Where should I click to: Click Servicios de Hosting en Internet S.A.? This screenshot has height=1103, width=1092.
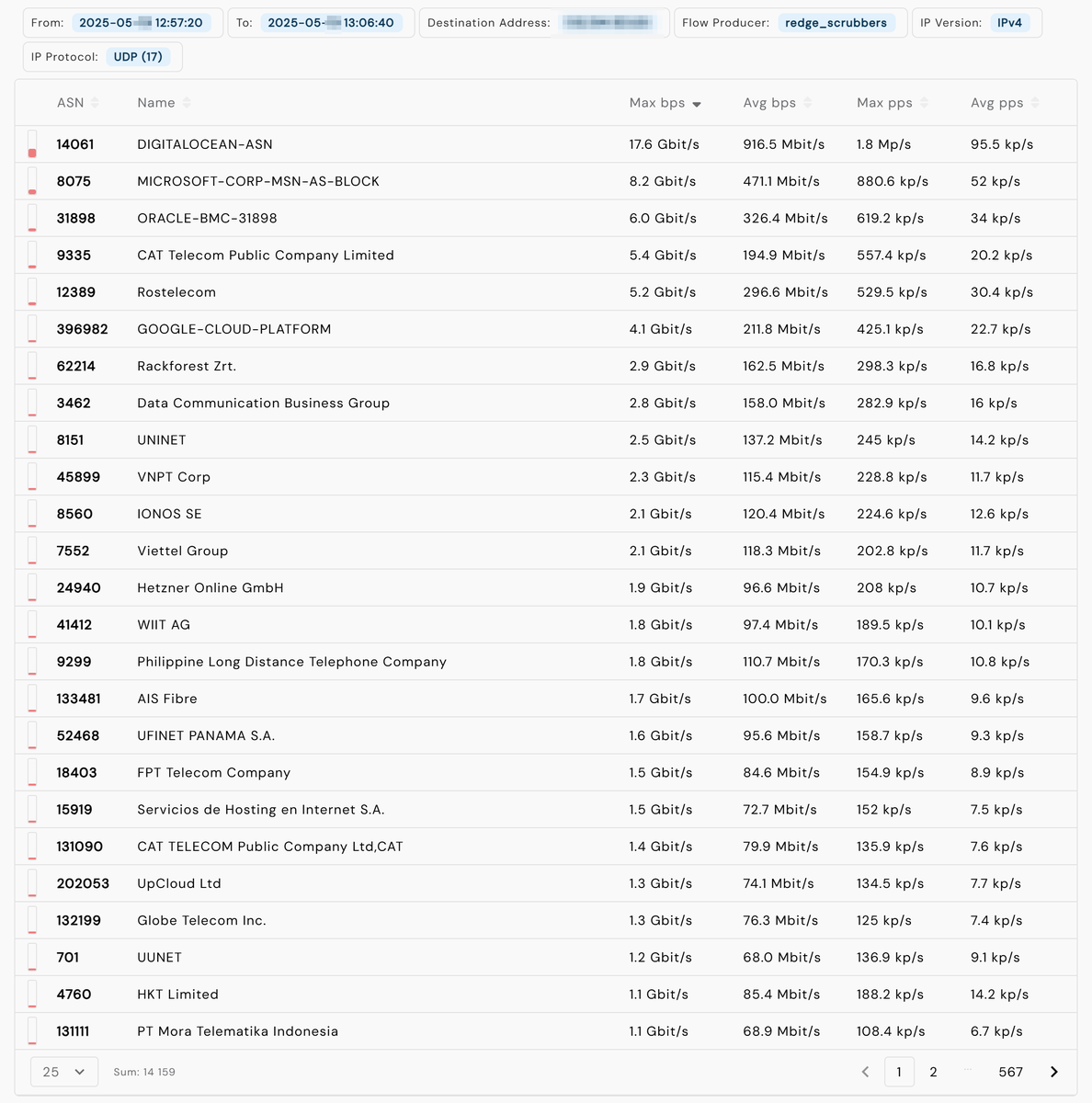[261, 810]
